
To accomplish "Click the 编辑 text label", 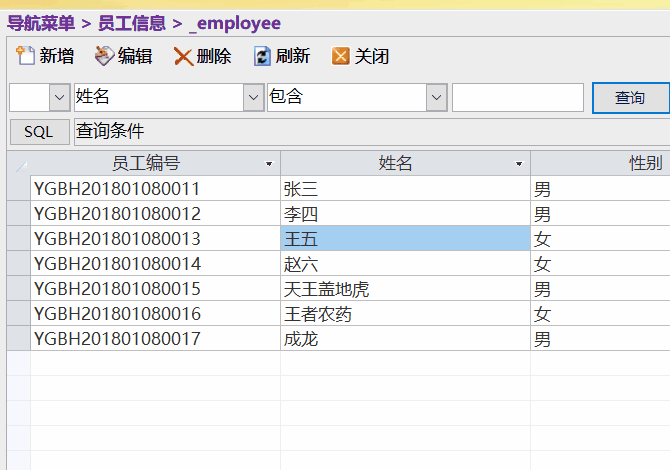I will (x=135, y=56).
